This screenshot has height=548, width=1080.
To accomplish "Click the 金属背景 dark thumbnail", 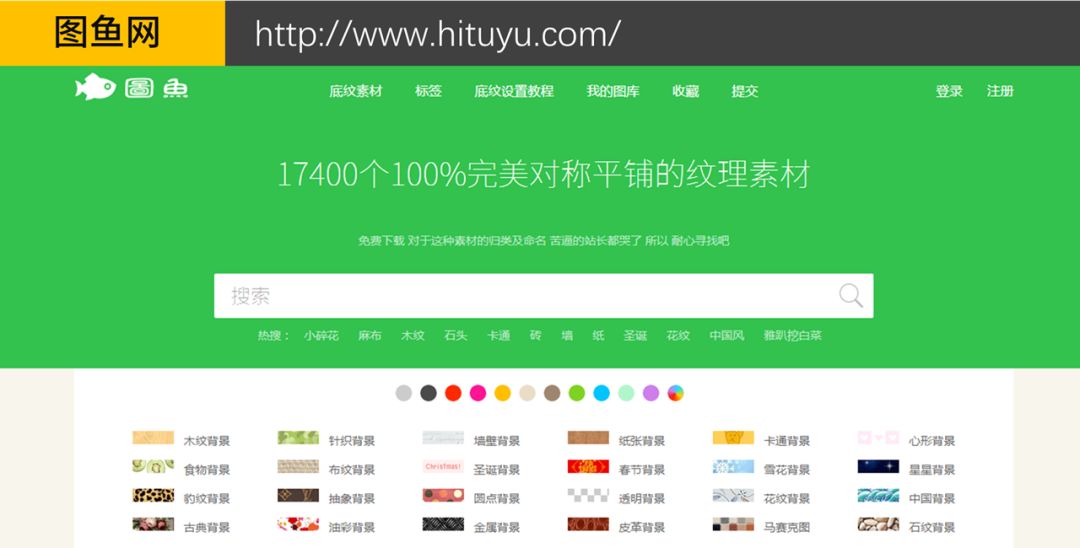I will tap(443, 525).
